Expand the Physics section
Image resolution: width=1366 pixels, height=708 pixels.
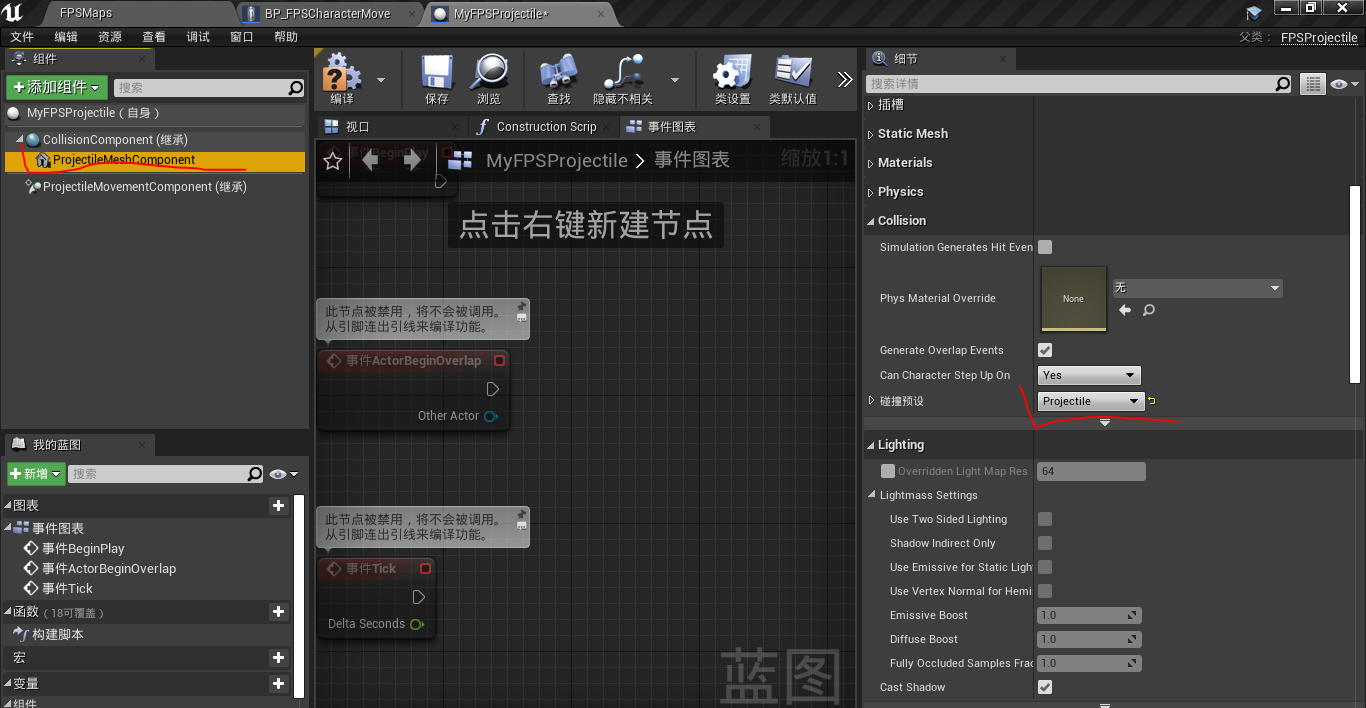coord(870,192)
